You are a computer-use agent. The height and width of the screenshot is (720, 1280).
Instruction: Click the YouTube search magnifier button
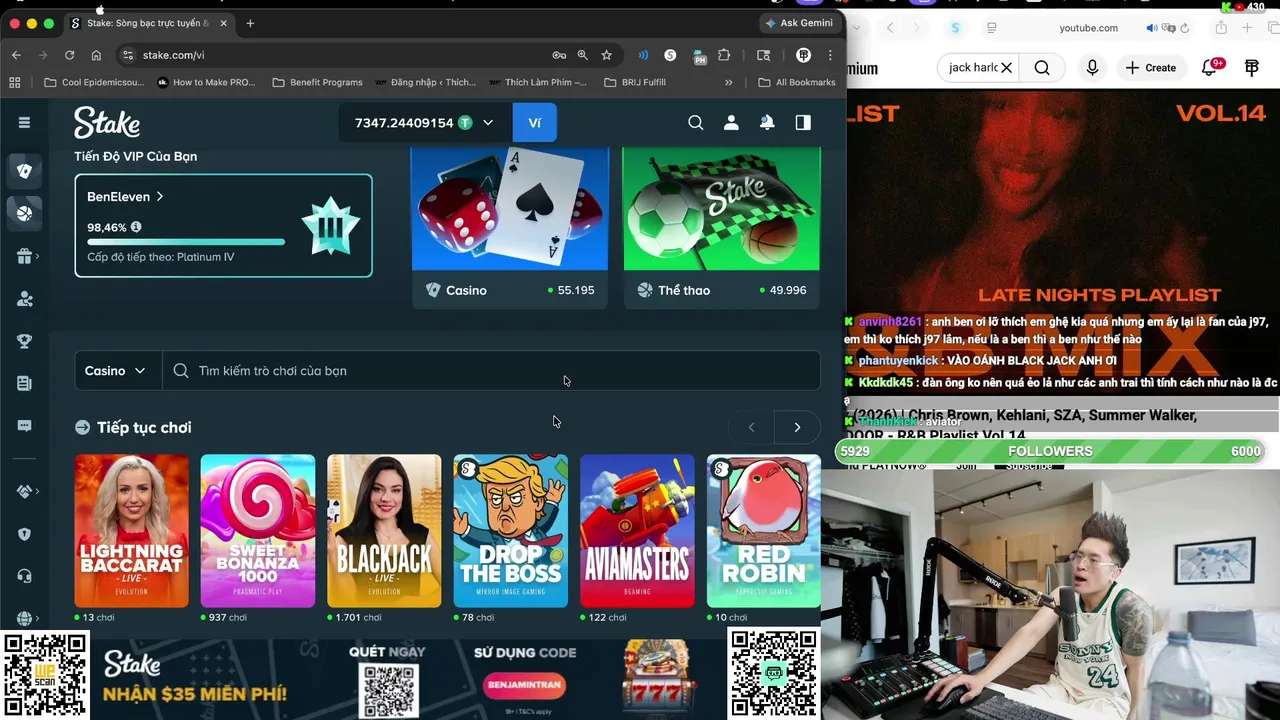pos(1042,67)
